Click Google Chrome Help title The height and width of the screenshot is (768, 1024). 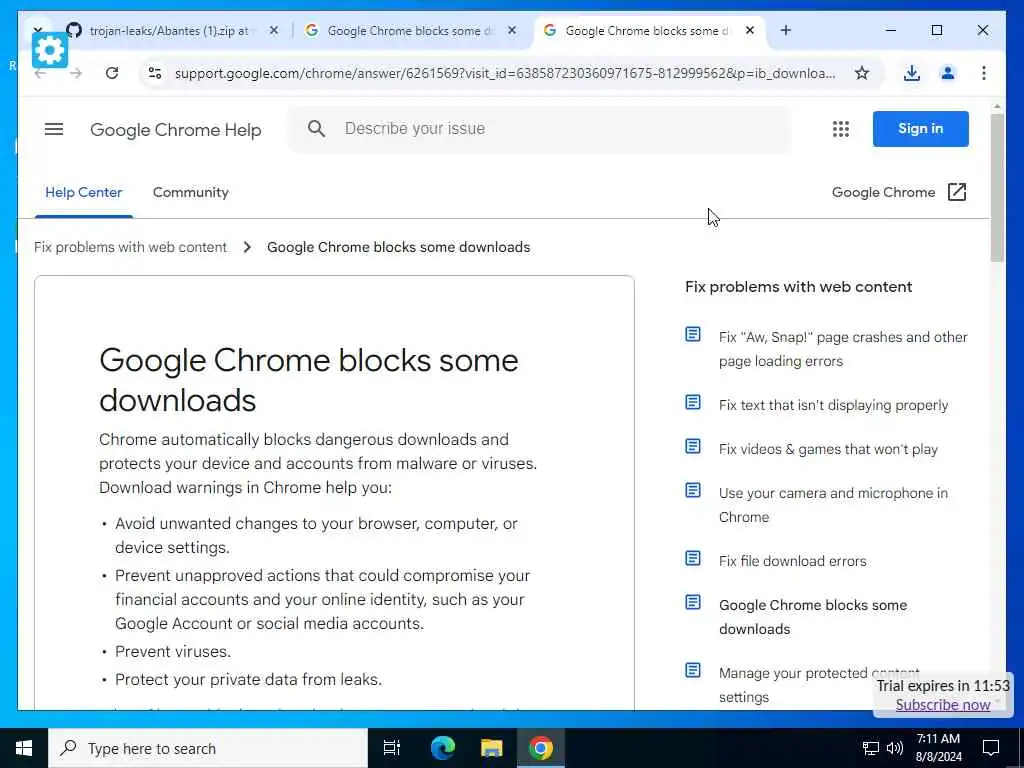click(x=176, y=130)
